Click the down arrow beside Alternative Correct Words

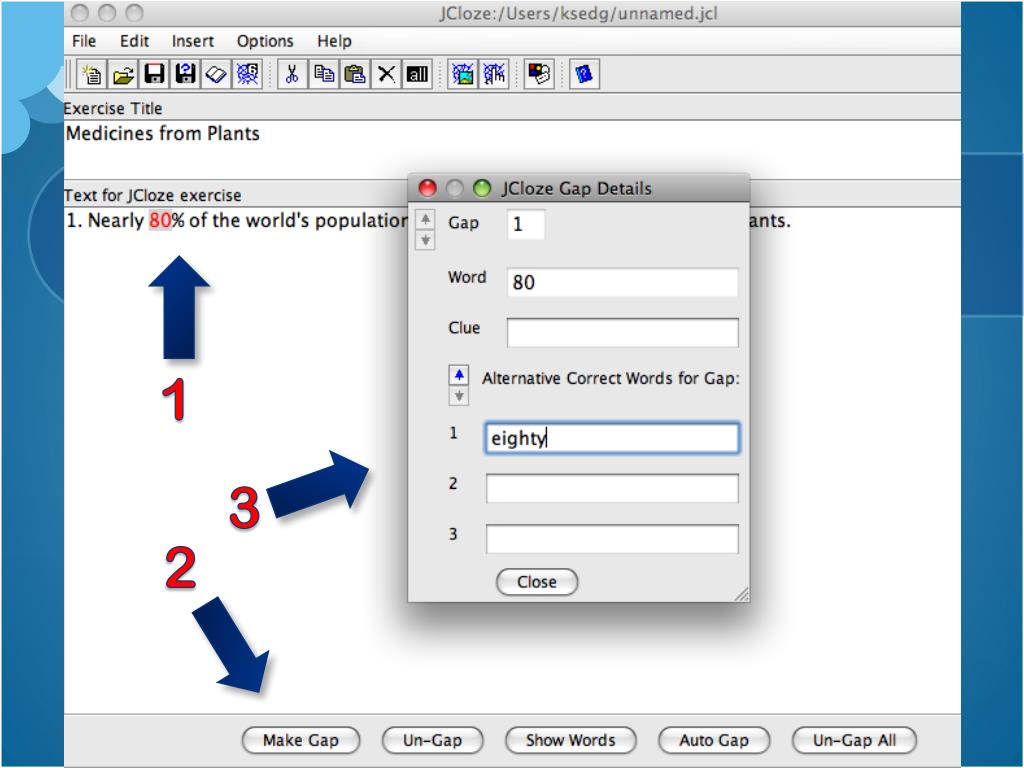tap(459, 396)
